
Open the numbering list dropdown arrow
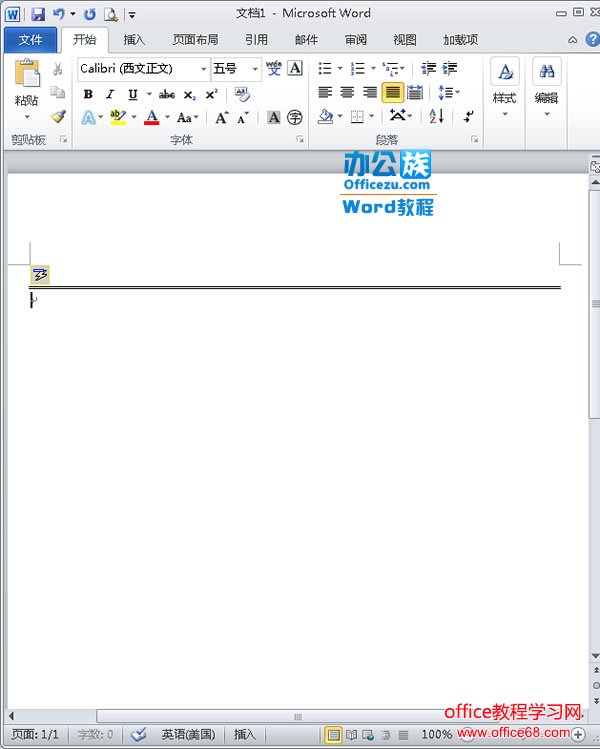373,68
